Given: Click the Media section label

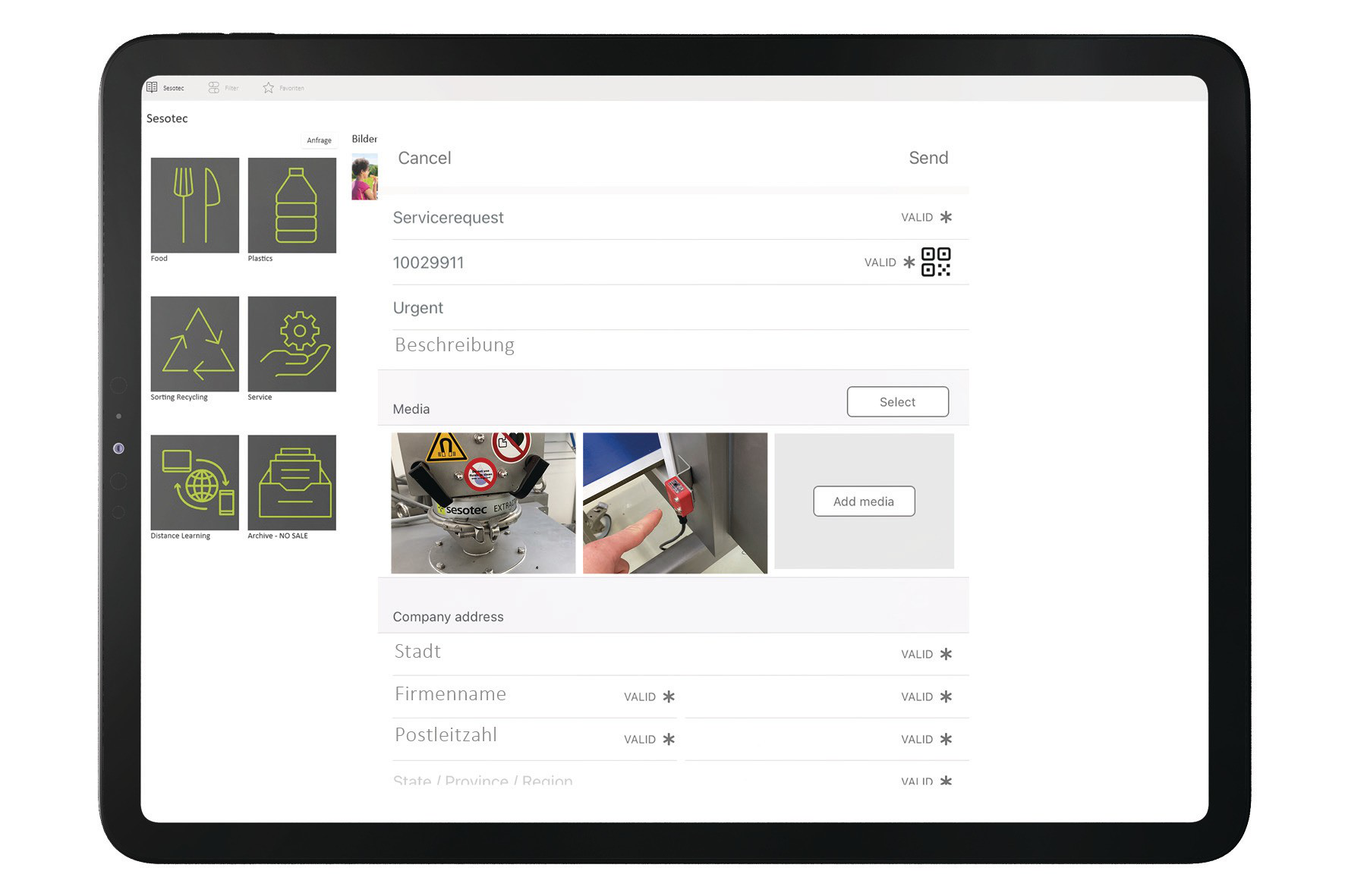Looking at the screenshot, I should 411,409.
